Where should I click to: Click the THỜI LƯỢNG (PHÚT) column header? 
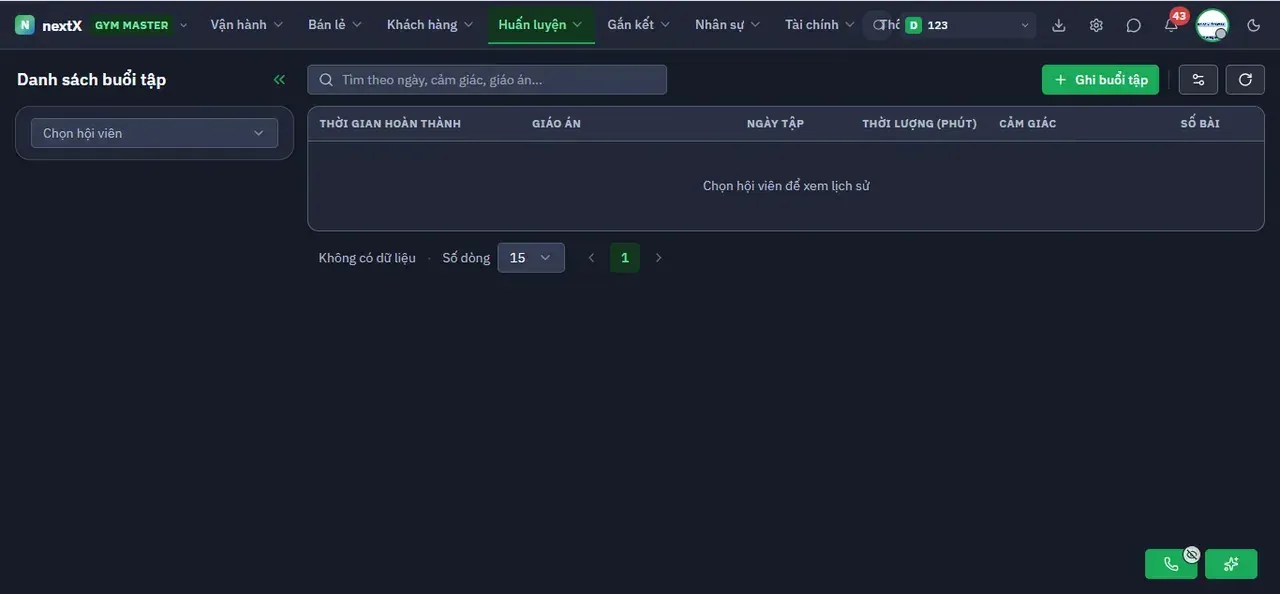point(919,124)
